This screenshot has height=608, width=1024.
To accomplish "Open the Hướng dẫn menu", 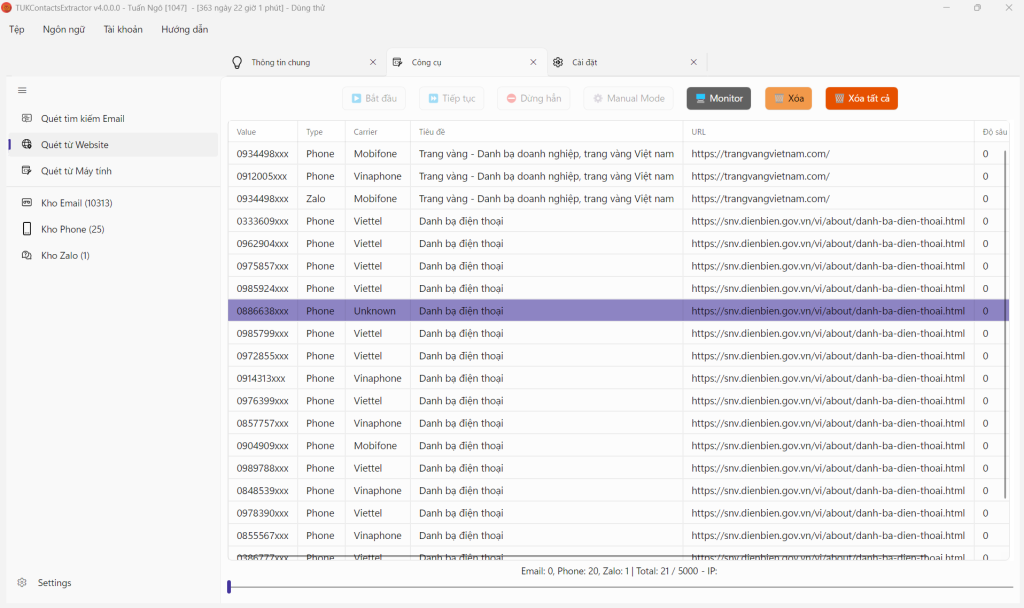I will (184, 29).
